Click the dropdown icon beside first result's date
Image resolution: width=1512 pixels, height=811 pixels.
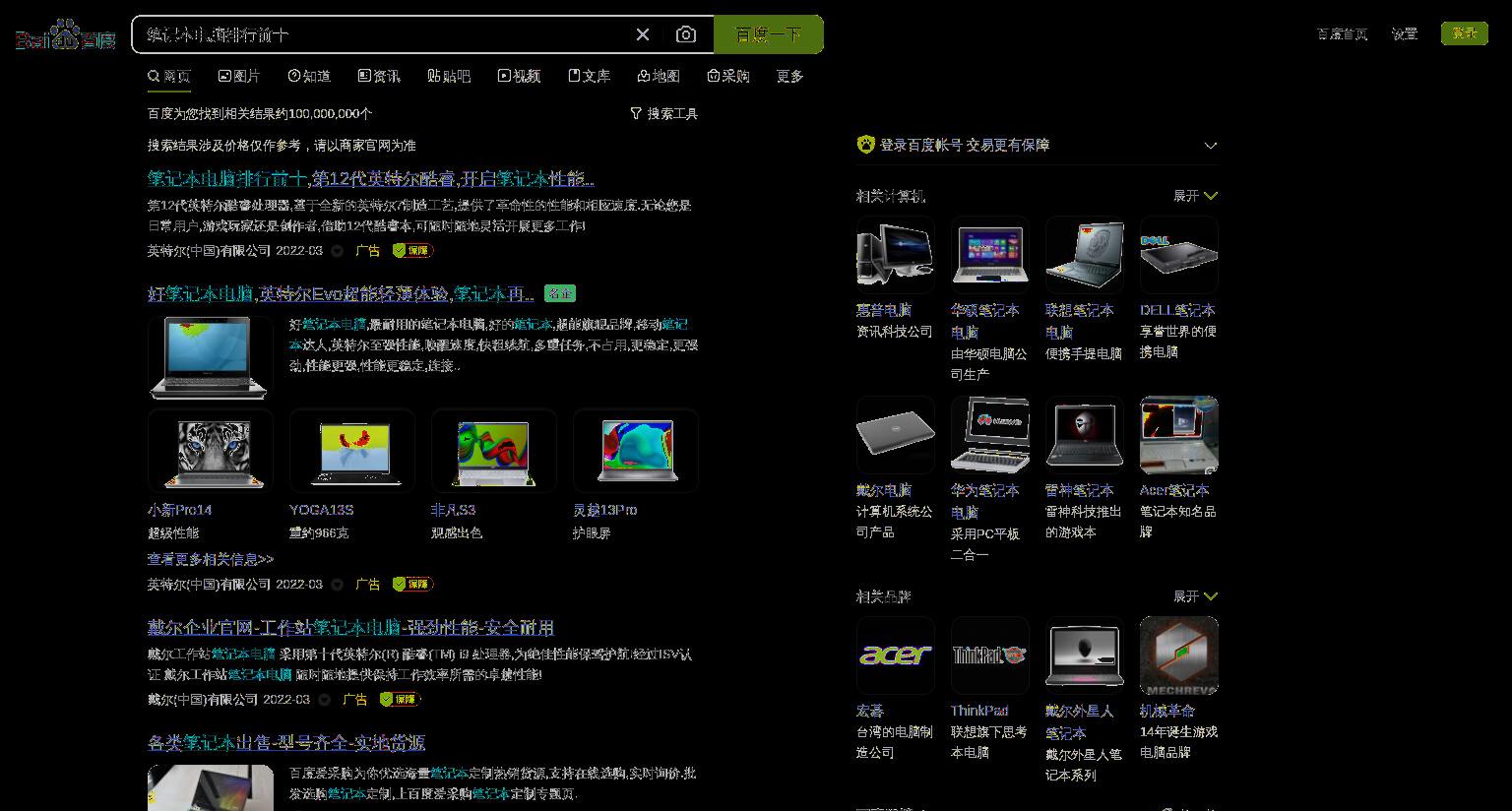pos(337,251)
